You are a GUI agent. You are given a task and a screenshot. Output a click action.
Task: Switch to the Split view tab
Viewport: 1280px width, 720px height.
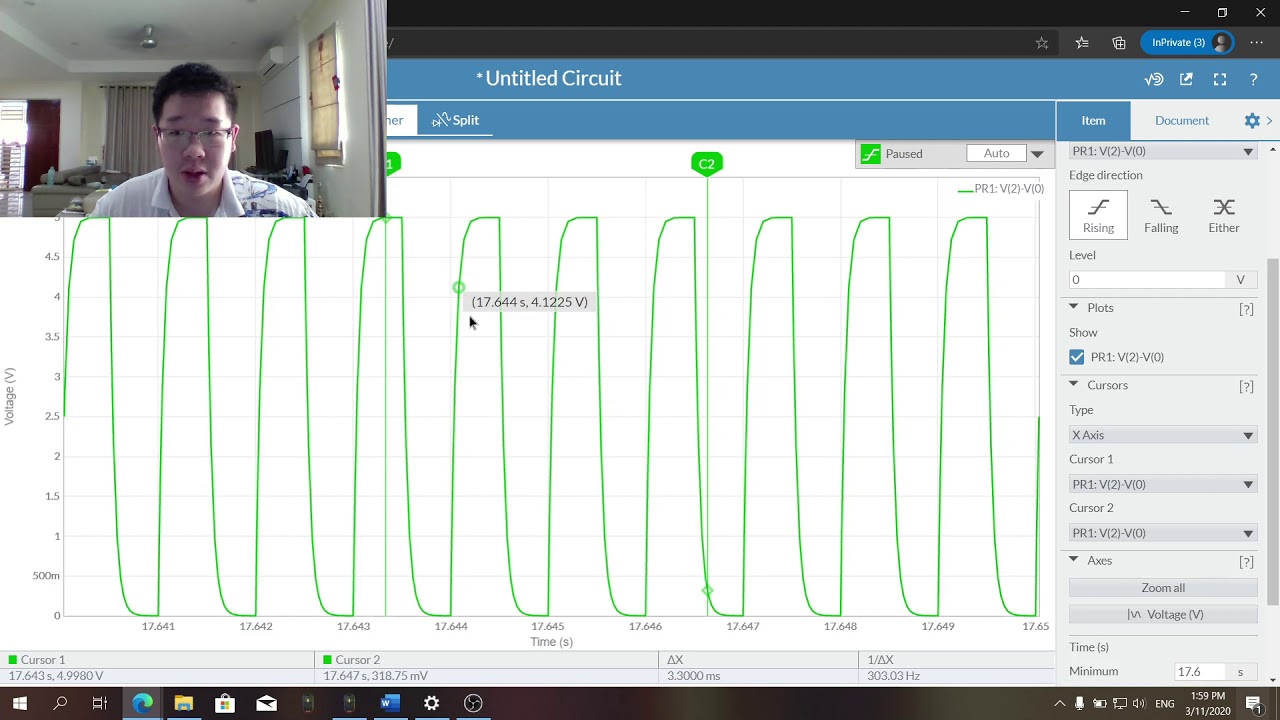point(456,120)
